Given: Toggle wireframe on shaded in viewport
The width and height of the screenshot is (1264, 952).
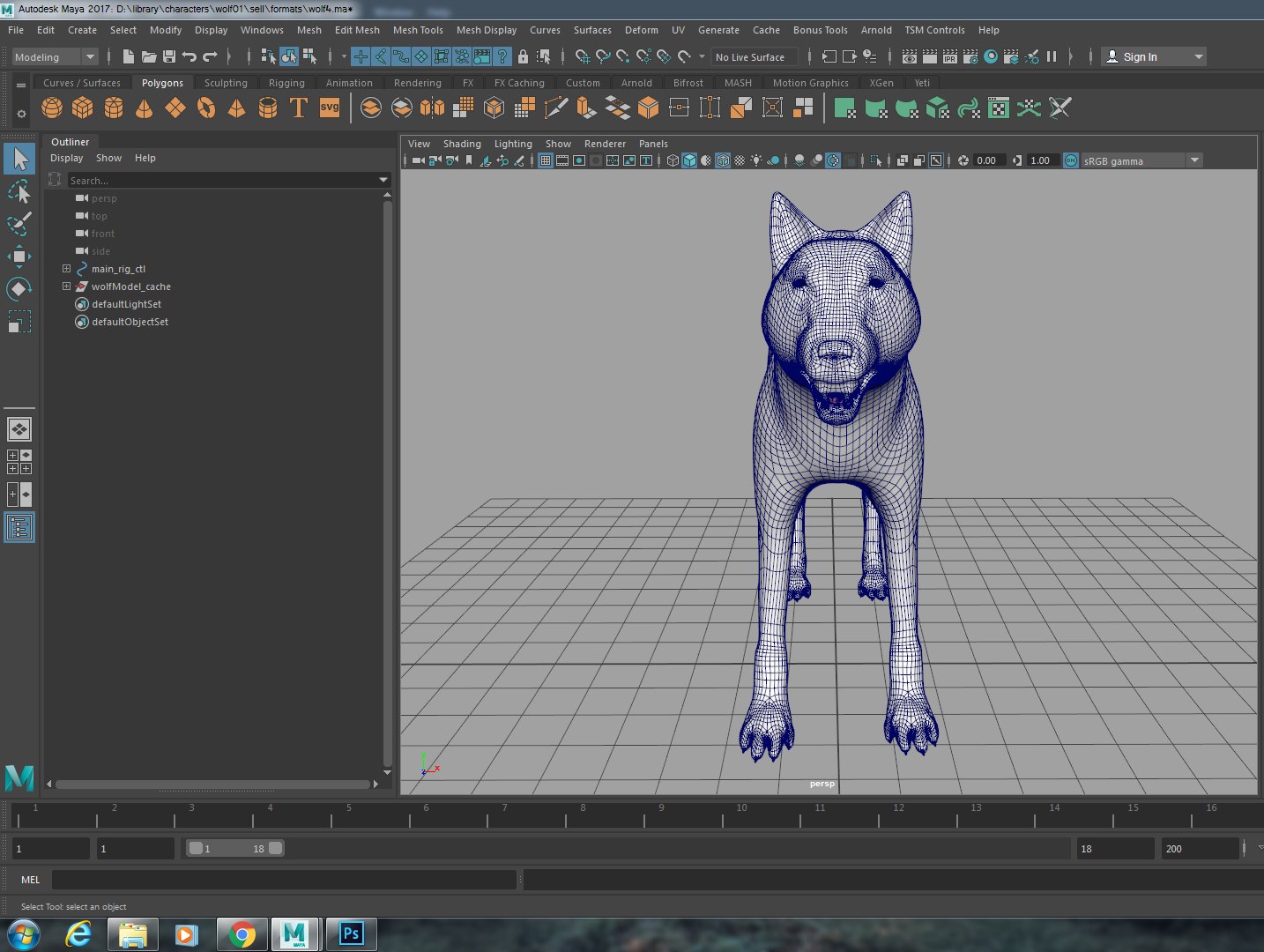Looking at the screenshot, I should point(723,160).
